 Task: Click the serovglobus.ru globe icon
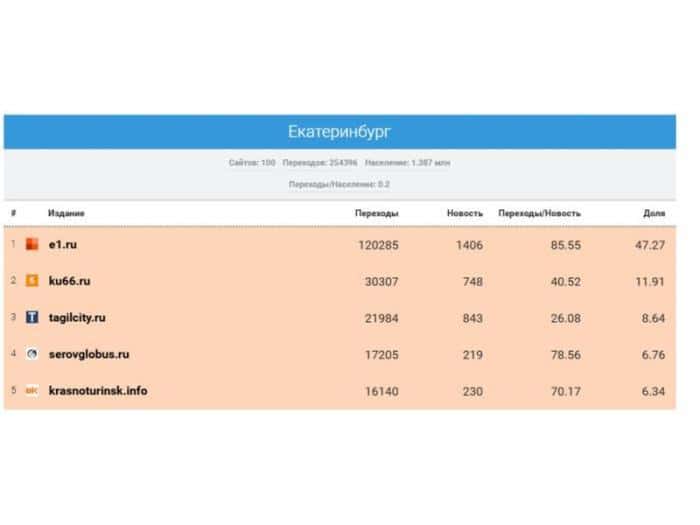tap(32, 354)
